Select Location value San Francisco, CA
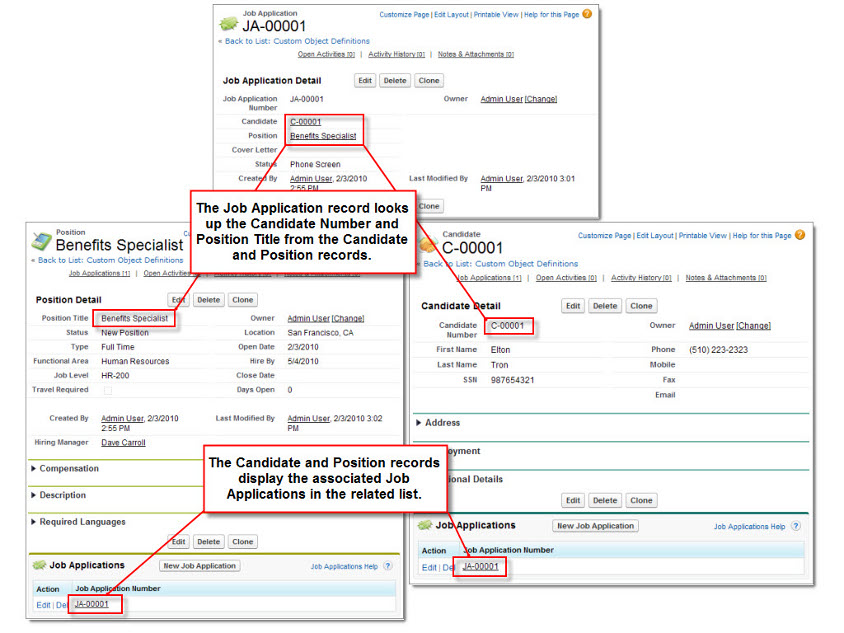This screenshot has height=633, width=844. tap(320, 333)
